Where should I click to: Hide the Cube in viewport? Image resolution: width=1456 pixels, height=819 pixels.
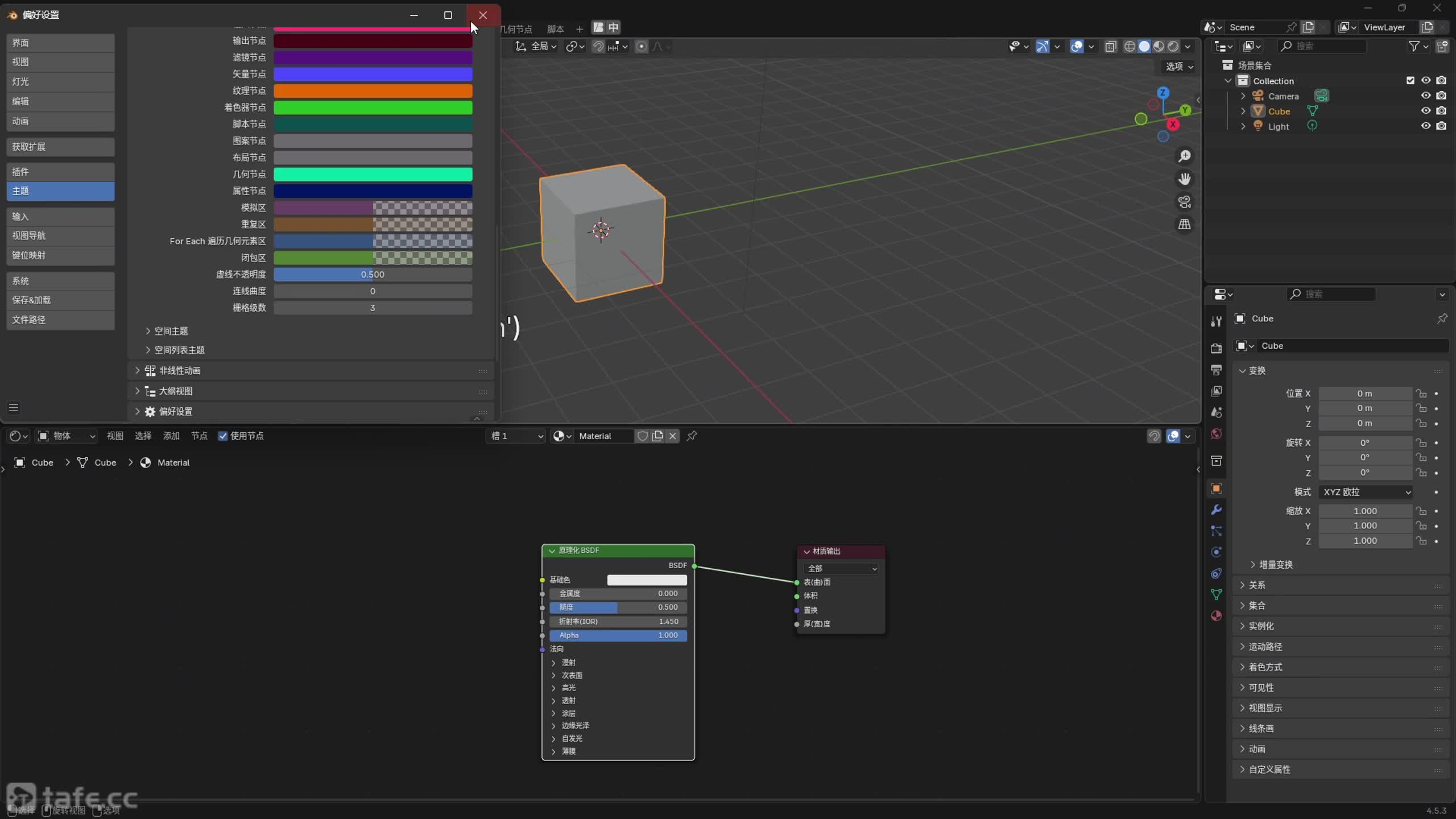[1425, 111]
